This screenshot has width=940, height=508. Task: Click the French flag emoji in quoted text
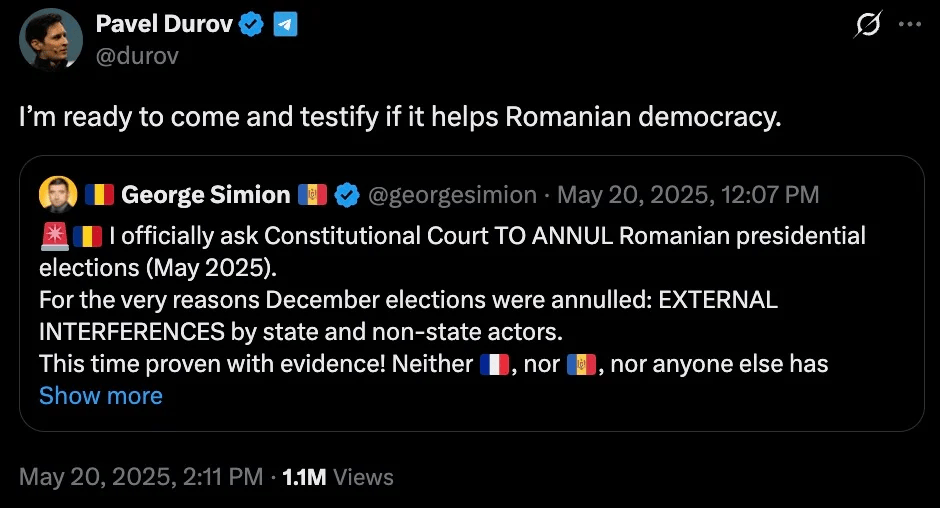pyautogui.click(x=495, y=363)
